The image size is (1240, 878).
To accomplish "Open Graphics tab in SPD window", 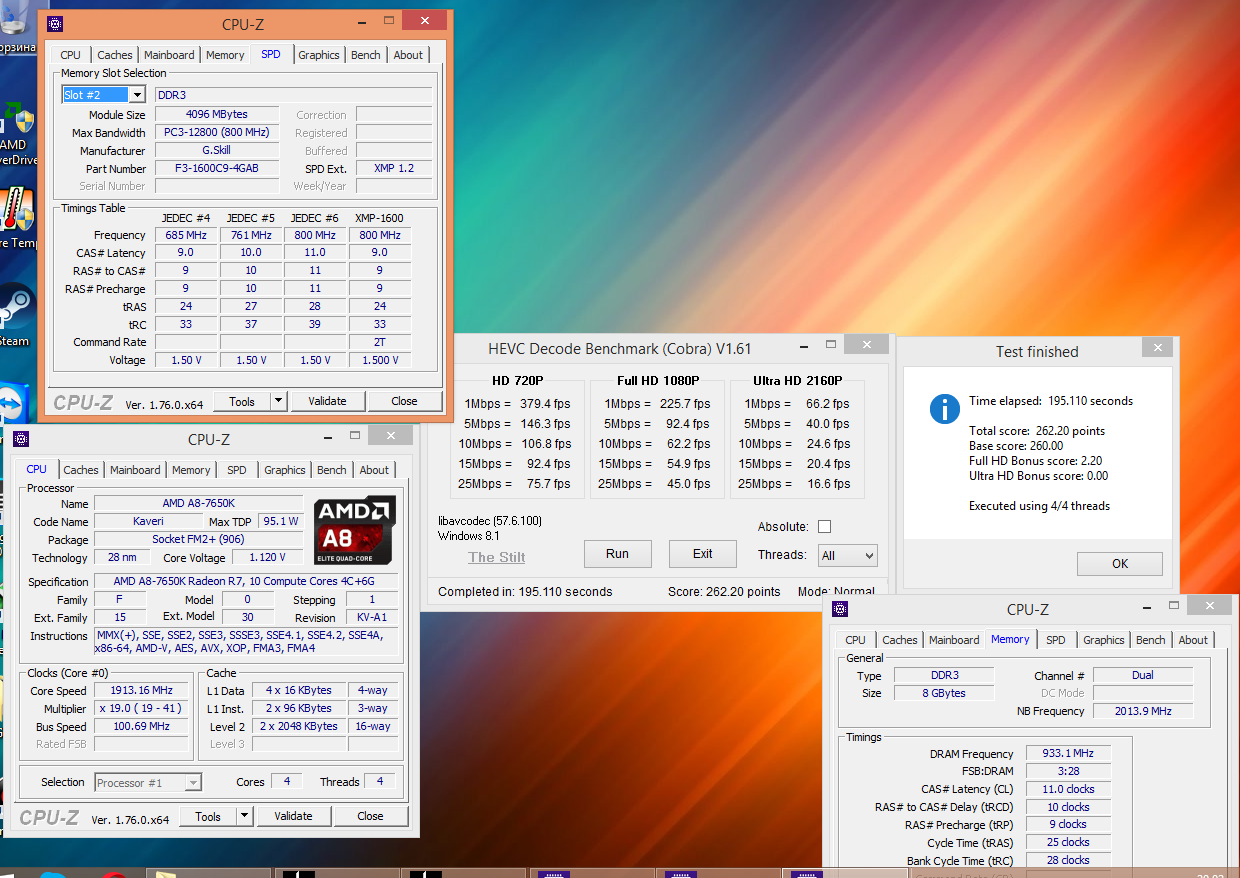I will coord(319,55).
